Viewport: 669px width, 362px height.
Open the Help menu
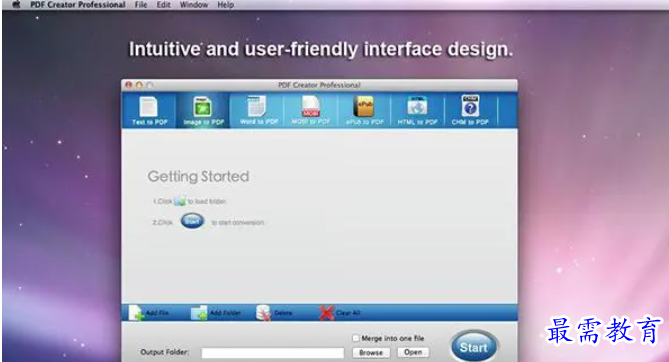pos(225,5)
